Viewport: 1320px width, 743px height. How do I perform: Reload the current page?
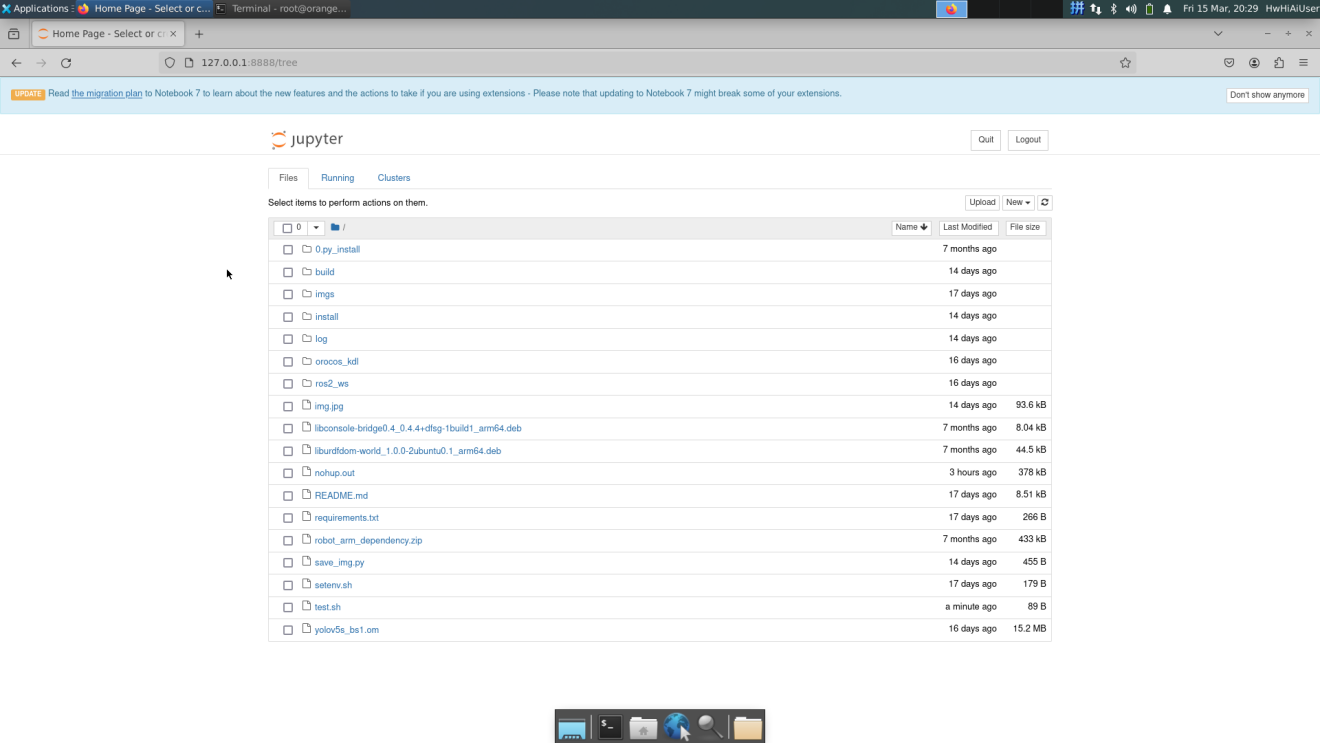(66, 62)
